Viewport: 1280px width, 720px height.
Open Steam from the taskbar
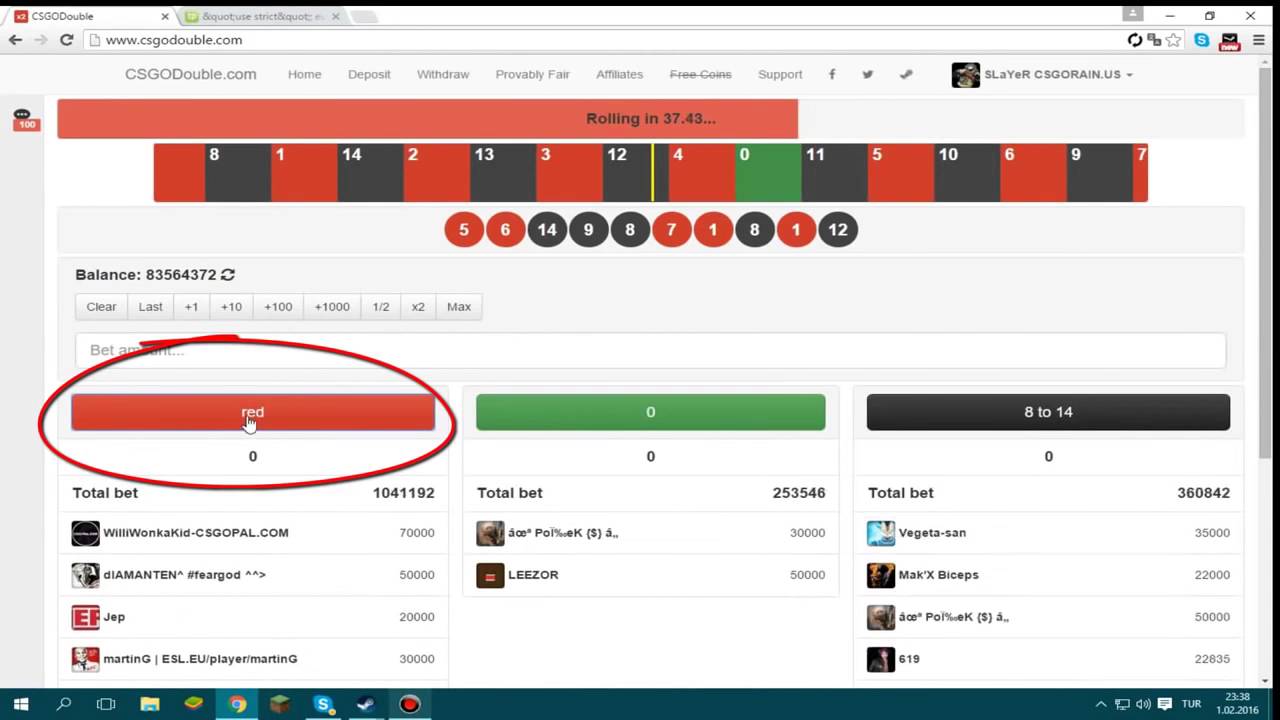tap(366, 704)
